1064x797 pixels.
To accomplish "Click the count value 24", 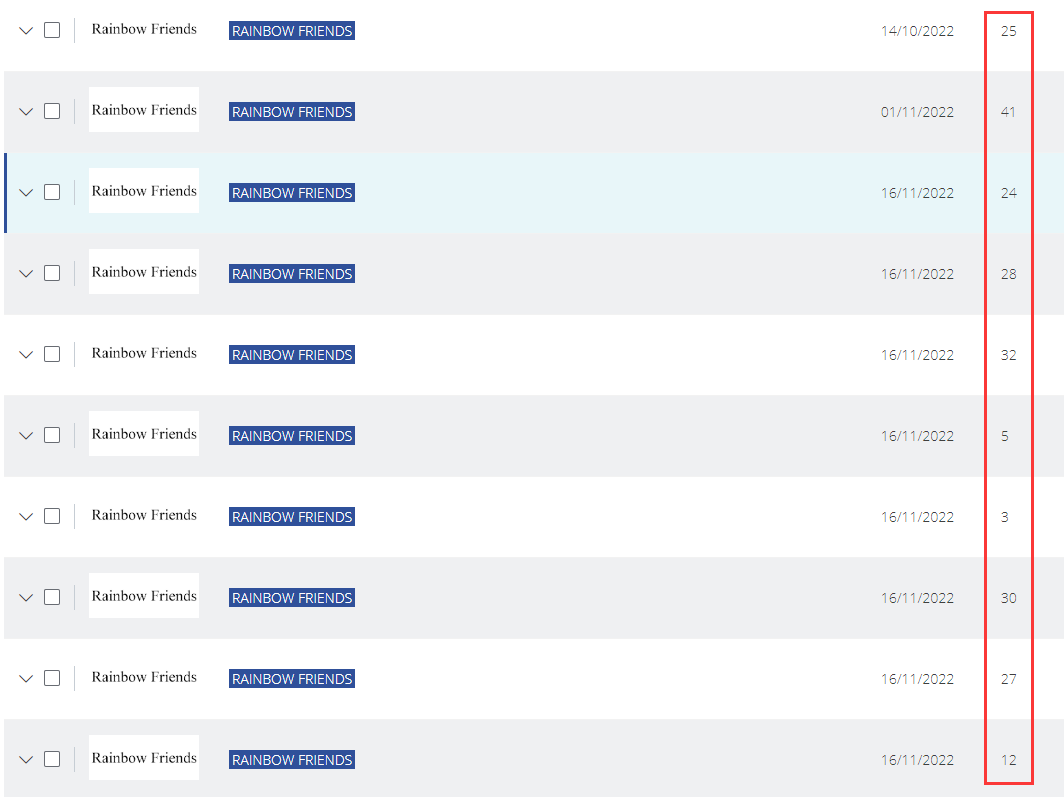I will coord(1008,193).
